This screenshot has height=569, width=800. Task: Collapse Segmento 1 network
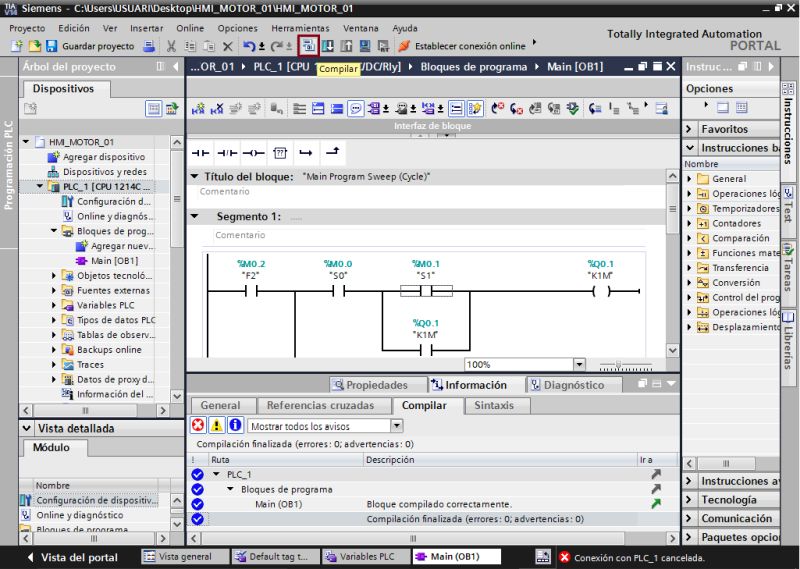[194, 216]
